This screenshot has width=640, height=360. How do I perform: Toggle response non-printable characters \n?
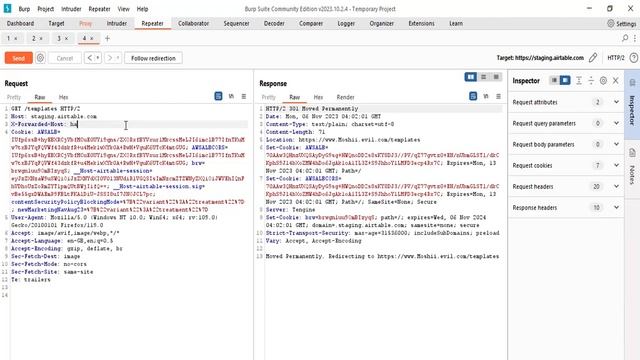(x=486, y=96)
